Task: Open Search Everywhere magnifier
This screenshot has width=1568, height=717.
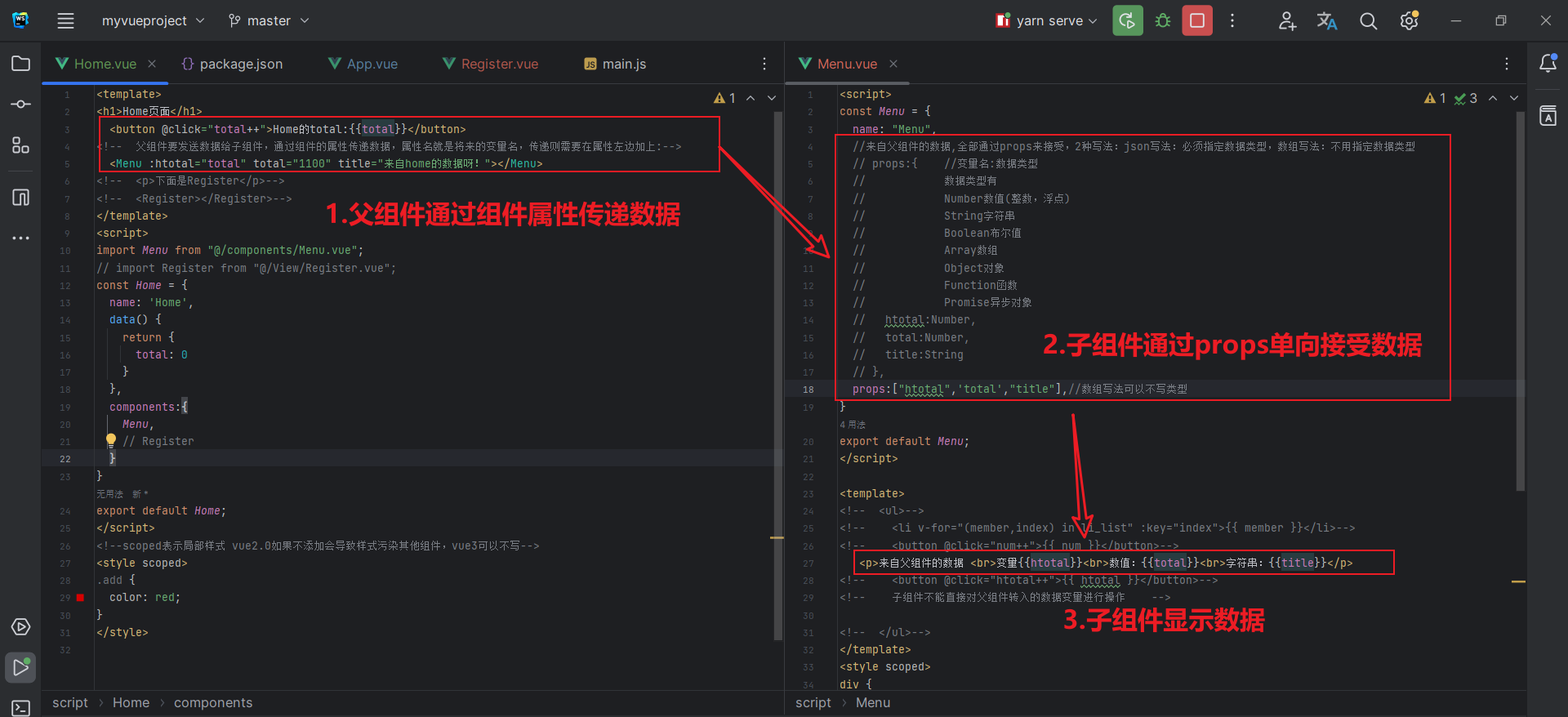Action: pos(1368,21)
